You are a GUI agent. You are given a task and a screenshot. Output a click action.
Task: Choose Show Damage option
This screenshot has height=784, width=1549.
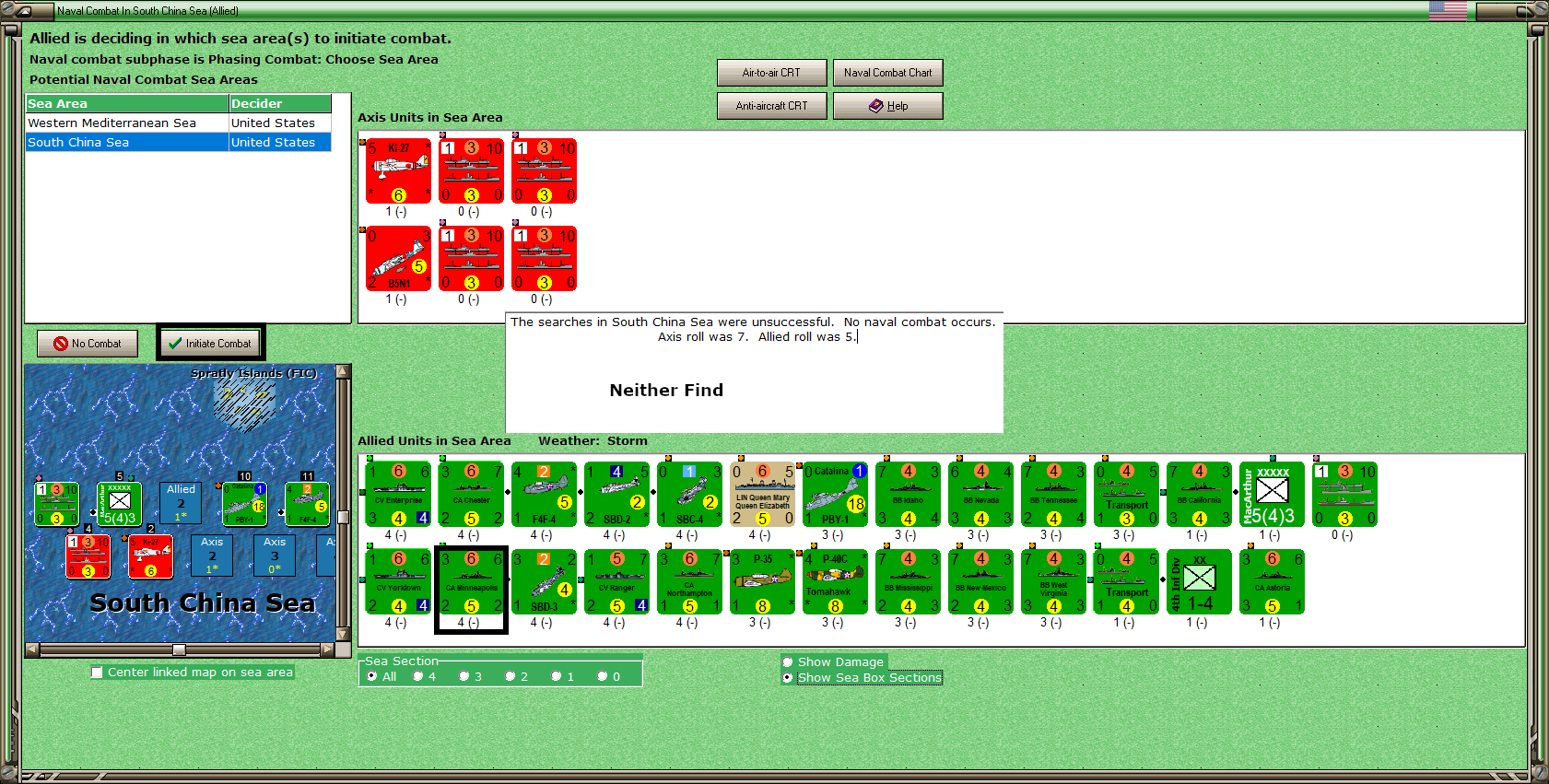click(788, 661)
